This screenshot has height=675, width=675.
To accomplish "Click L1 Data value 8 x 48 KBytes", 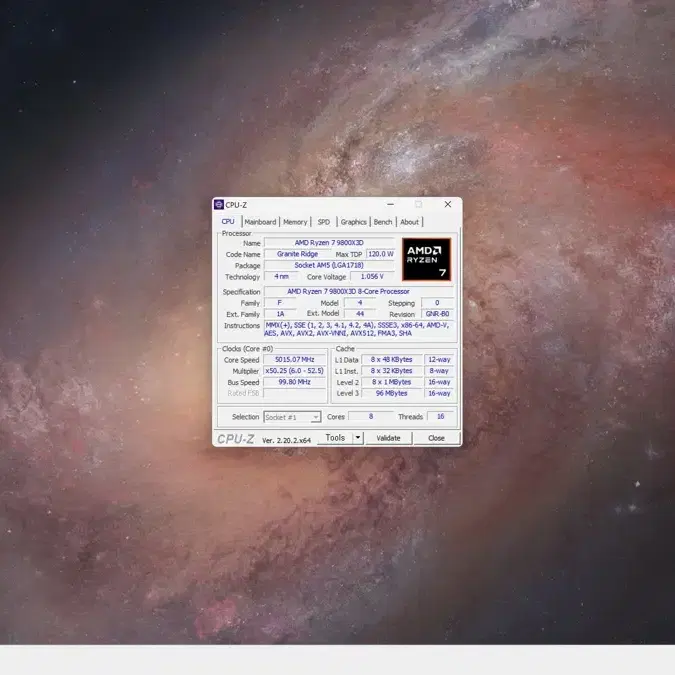I will (391, 359).
